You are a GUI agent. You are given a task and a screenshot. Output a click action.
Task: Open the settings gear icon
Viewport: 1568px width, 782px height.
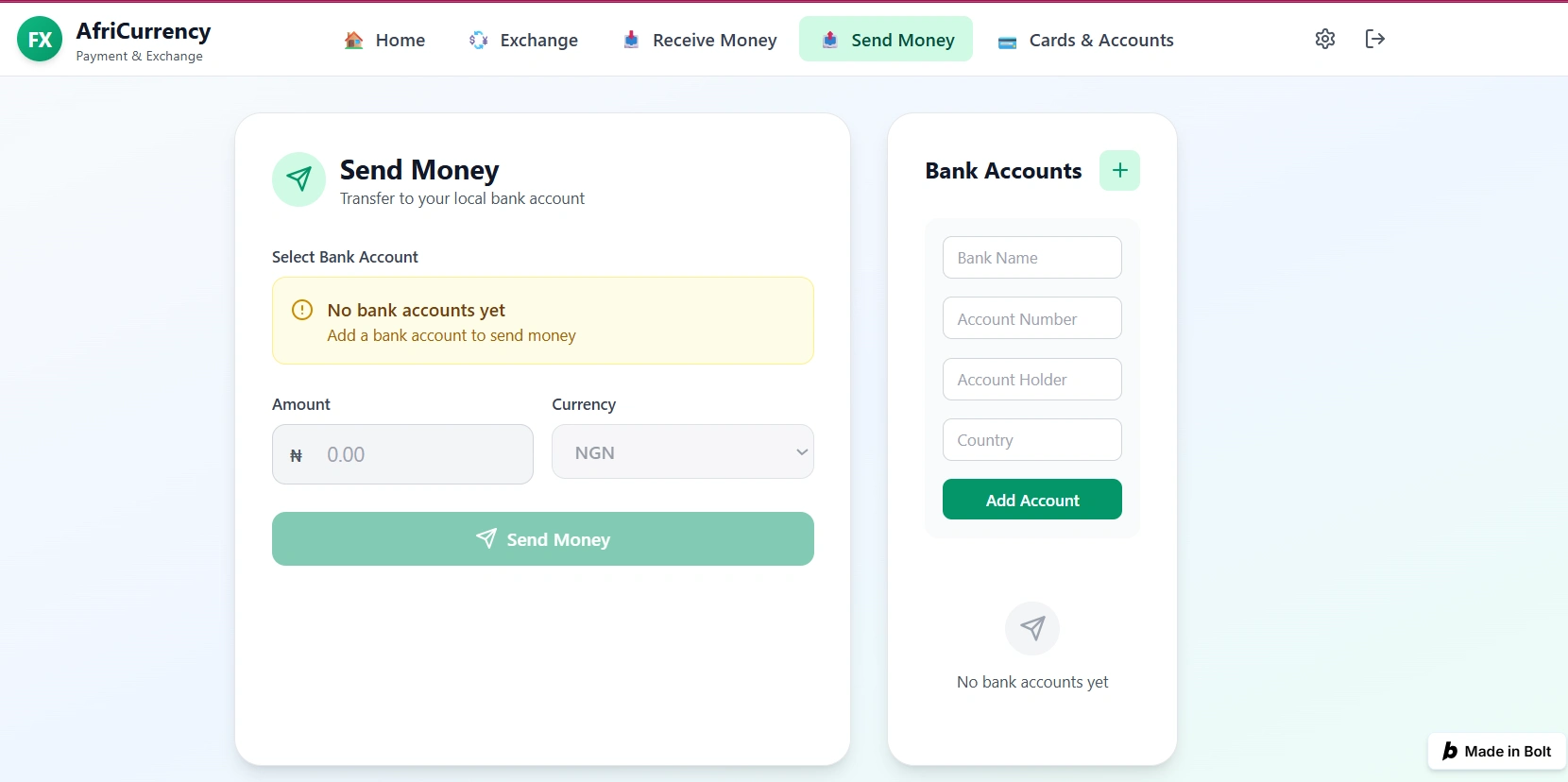tap(1325, 39)
